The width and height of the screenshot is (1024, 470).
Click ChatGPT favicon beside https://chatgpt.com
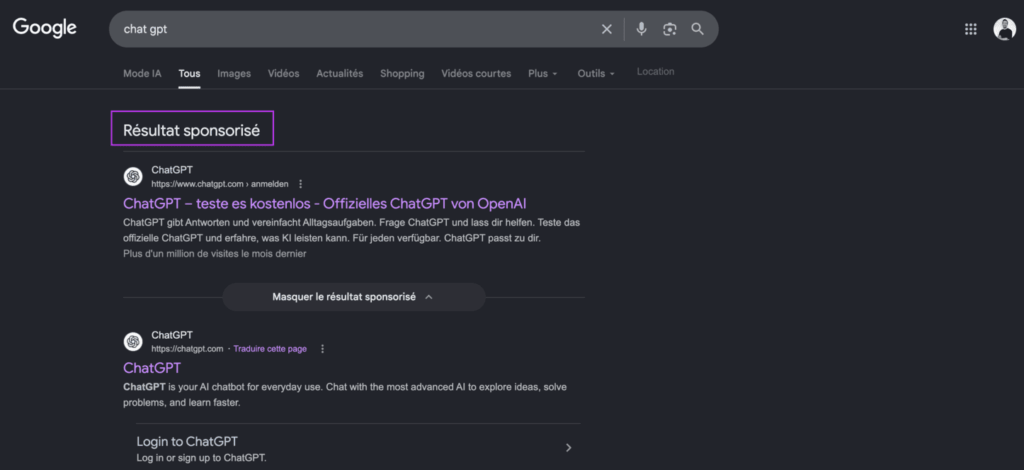[x=133, y=341]
